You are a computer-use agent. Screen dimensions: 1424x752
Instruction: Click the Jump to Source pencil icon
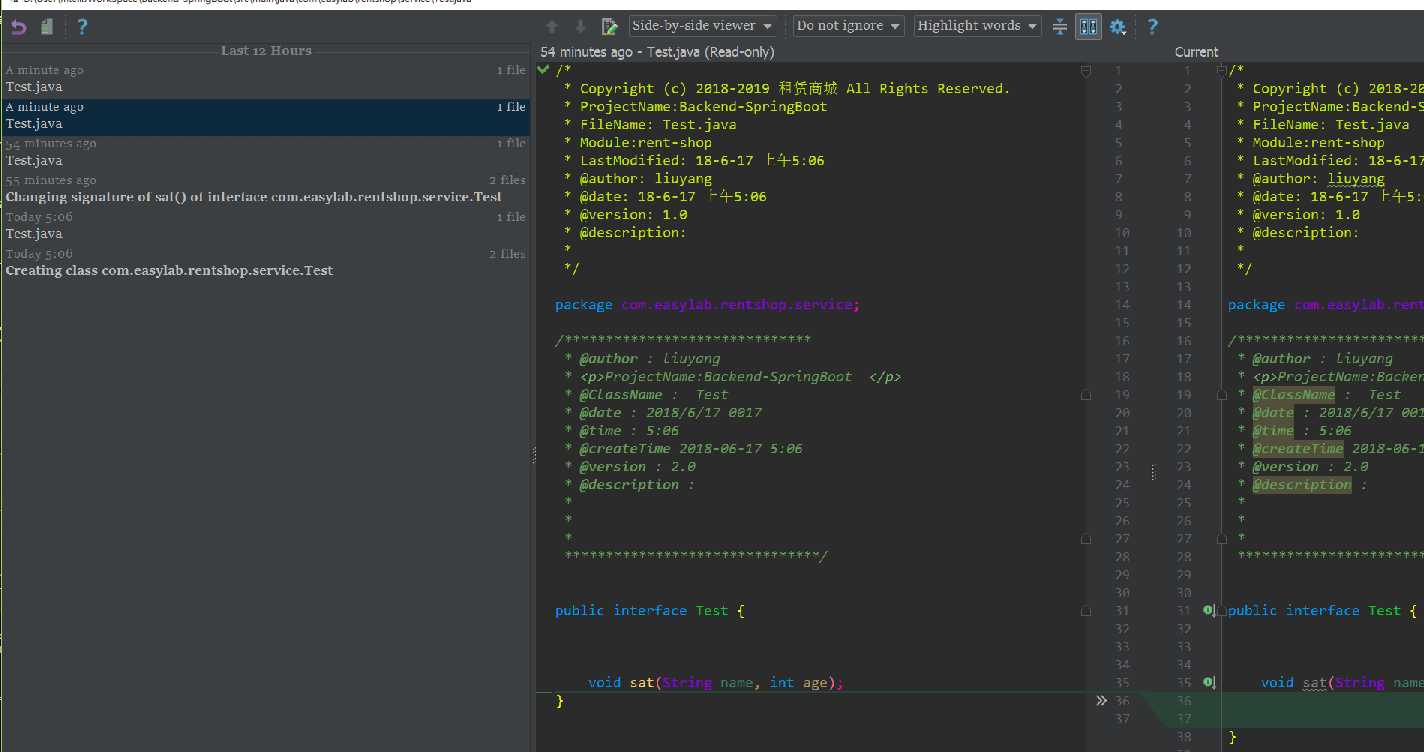[609, 27]
